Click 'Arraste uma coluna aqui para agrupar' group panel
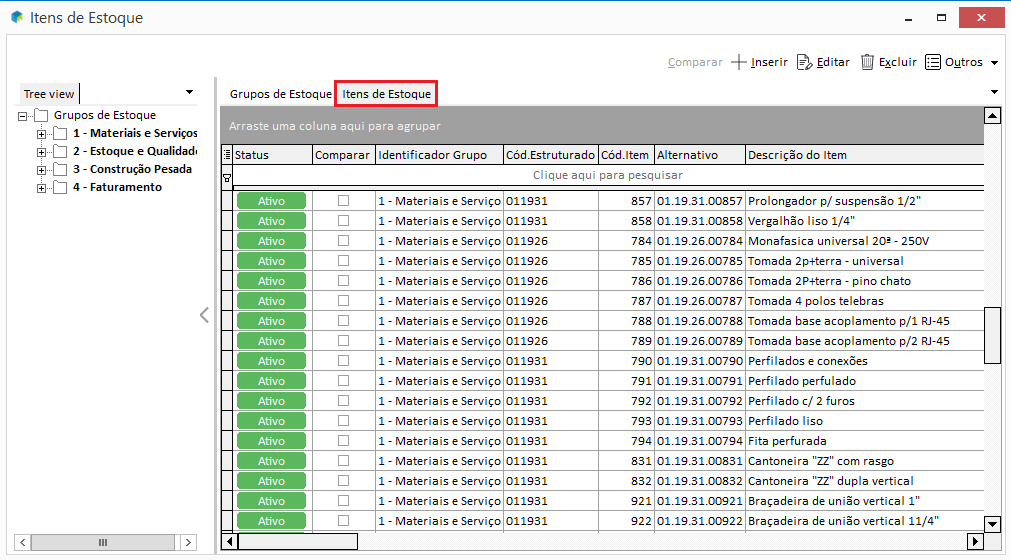The width and height of the screenshot is (1011, 560). click(602, 126)
